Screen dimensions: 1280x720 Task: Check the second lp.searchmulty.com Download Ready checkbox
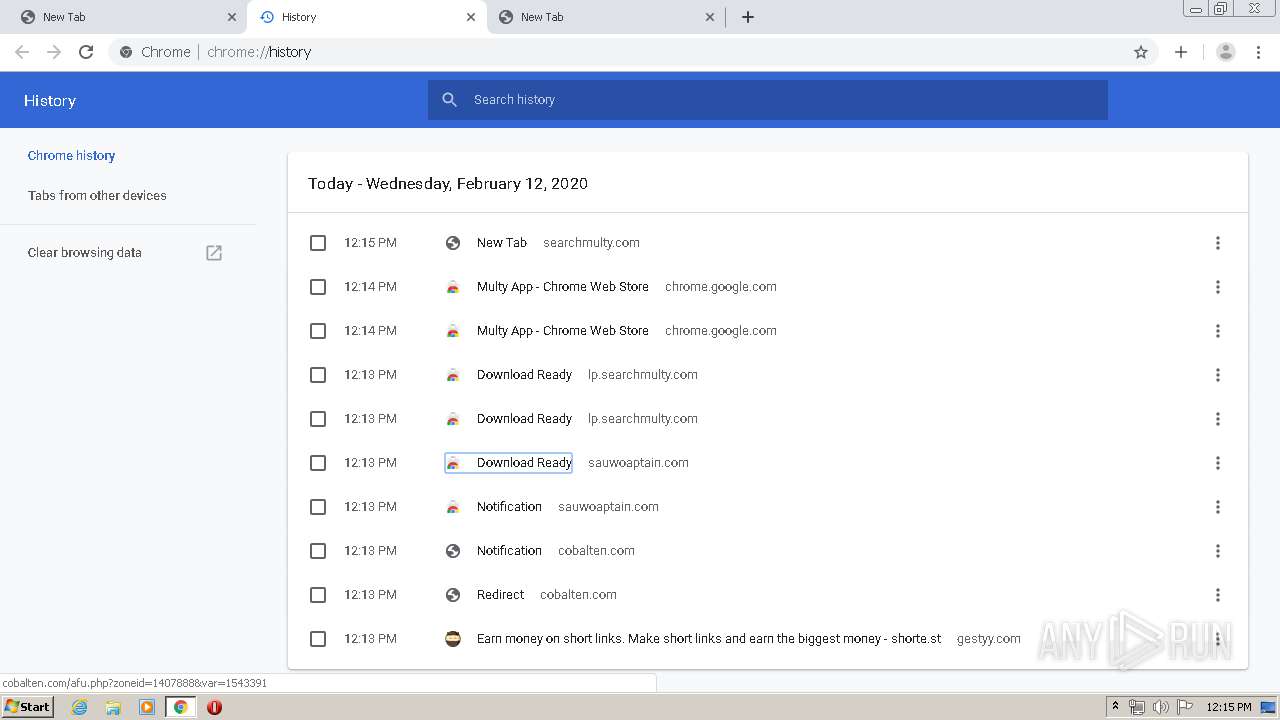tap(318, 419)
